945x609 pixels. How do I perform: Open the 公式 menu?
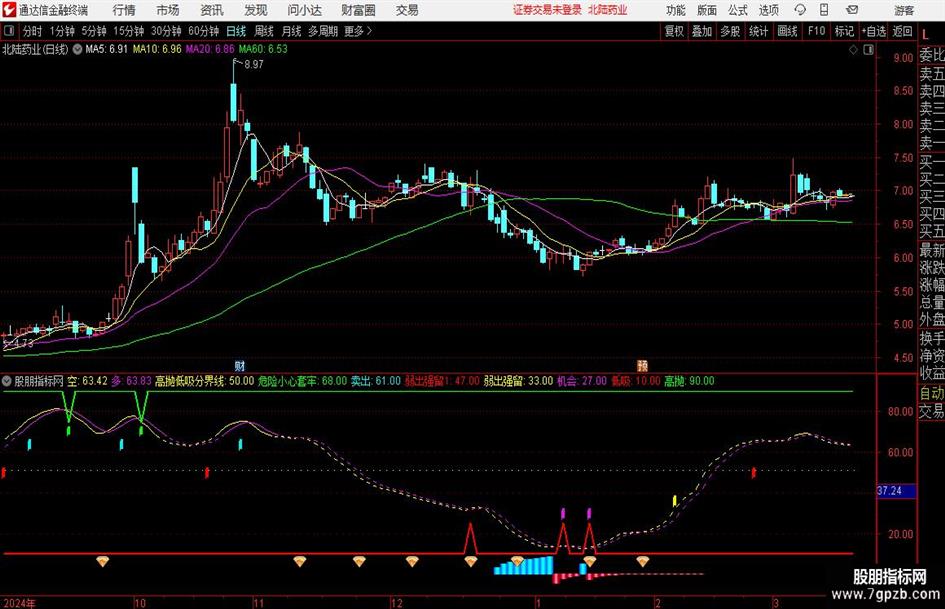tap(738, 10)
